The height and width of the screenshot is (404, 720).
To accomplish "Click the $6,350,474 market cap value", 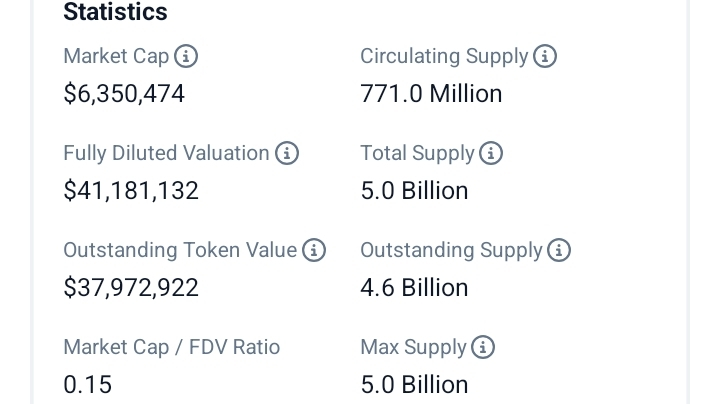I will pyautogui.click(x=124, y=94).
